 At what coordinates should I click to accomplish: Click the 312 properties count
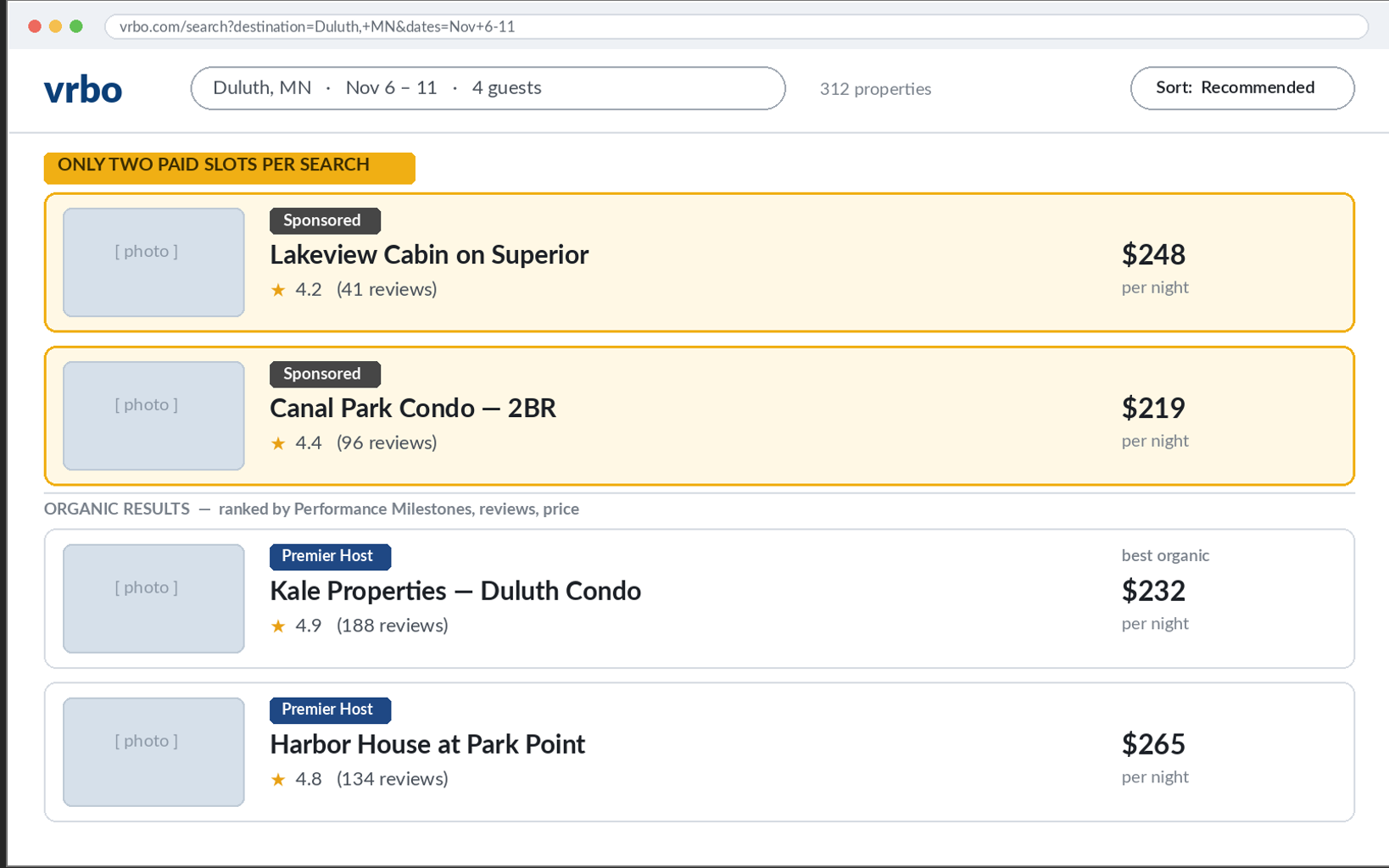[x=875, y=89]
